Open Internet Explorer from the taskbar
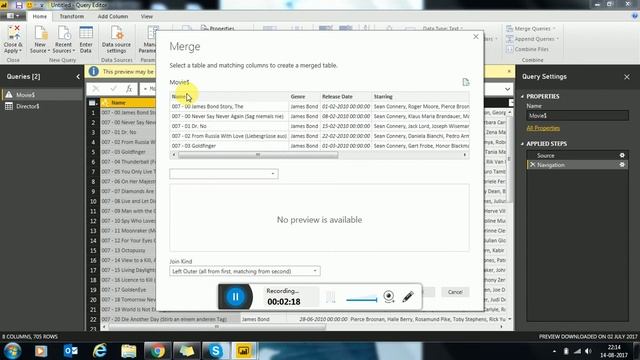The image size is (640, 360). [x=99, y=351]
